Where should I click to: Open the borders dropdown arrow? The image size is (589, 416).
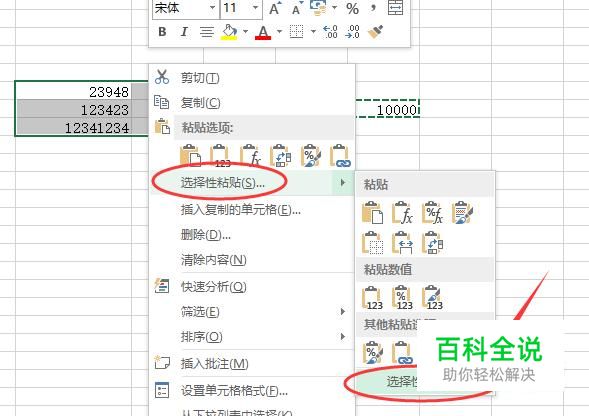coord(313,32)
